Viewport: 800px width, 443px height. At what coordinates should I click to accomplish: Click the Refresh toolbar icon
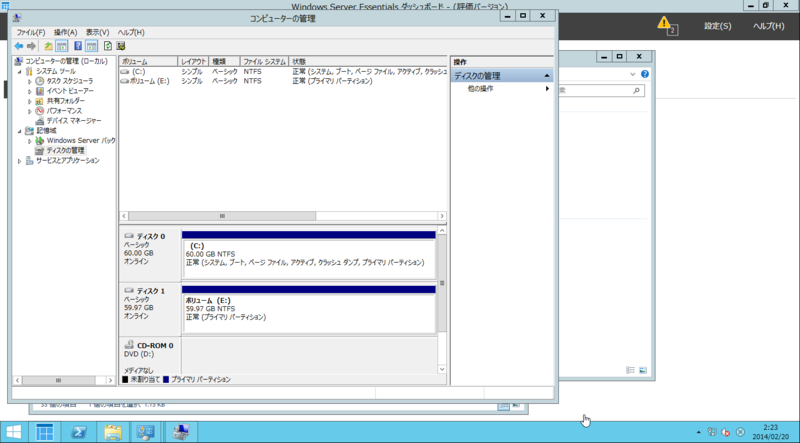[x=108, y=46]
